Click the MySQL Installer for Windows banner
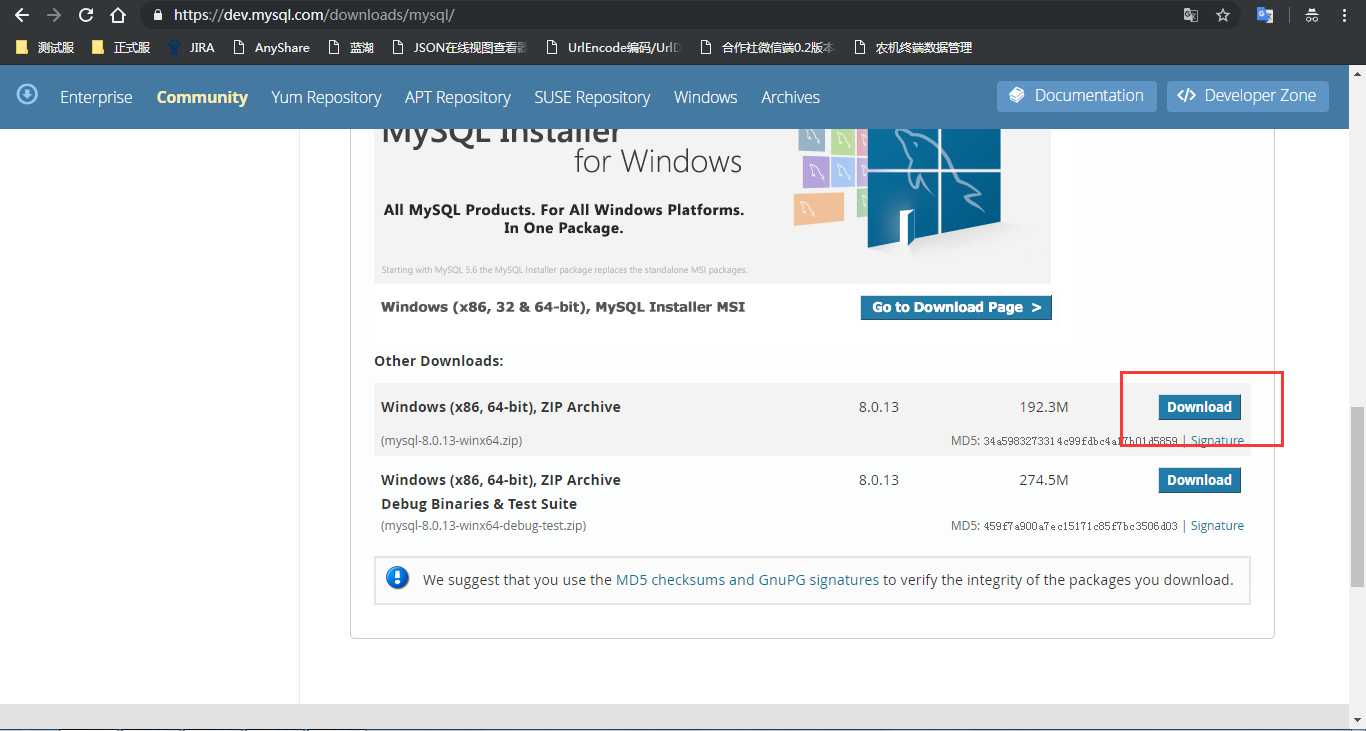The width and height of the screenshot is (1366, 731). [712, 206]
